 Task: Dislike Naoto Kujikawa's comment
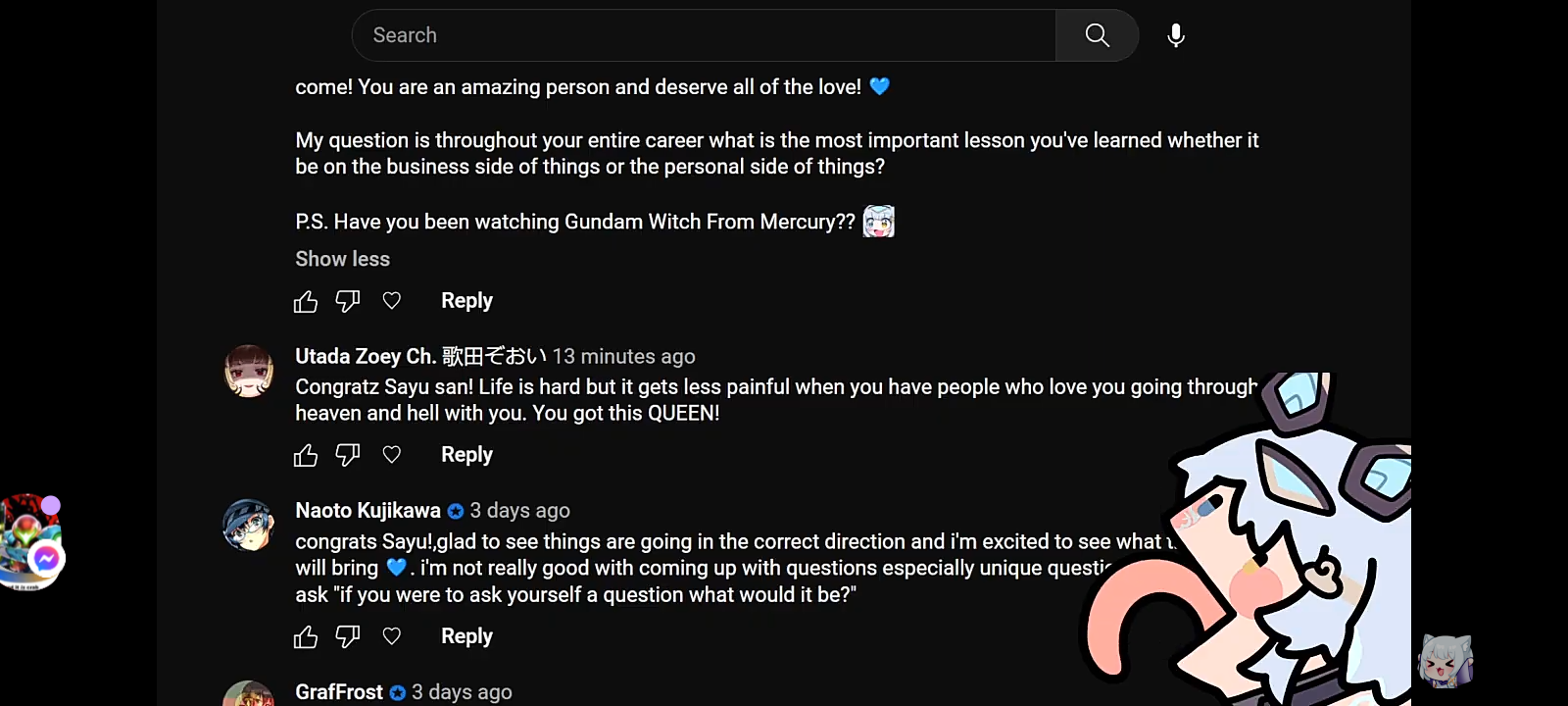tap(348, 637)
